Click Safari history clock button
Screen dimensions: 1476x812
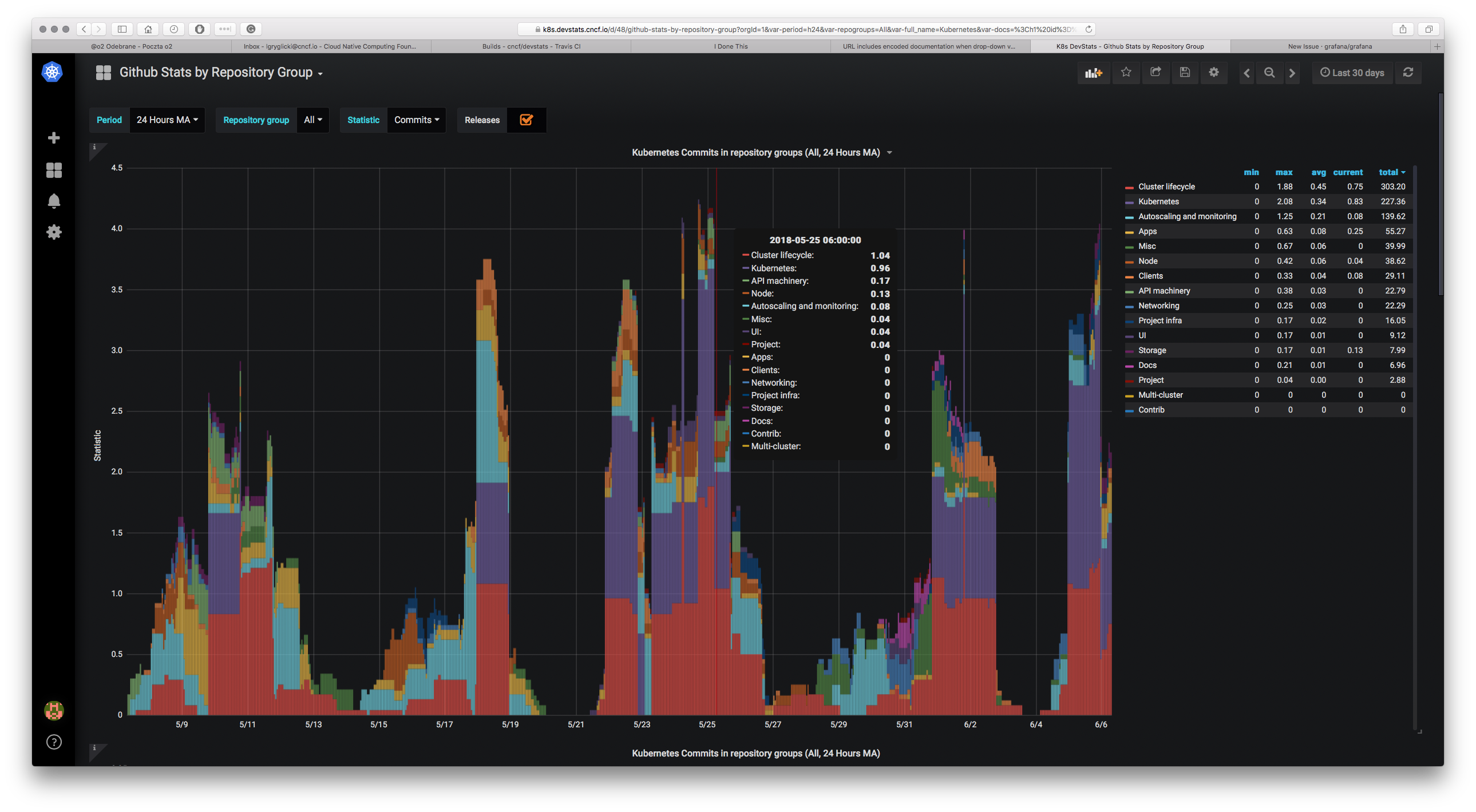pyautogui.click(x=174, y=29)
